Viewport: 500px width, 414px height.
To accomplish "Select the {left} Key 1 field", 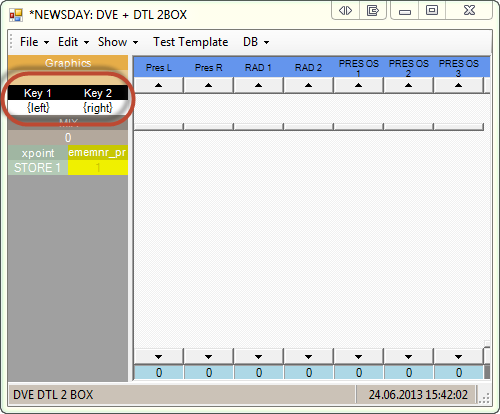I will point(38,108).
